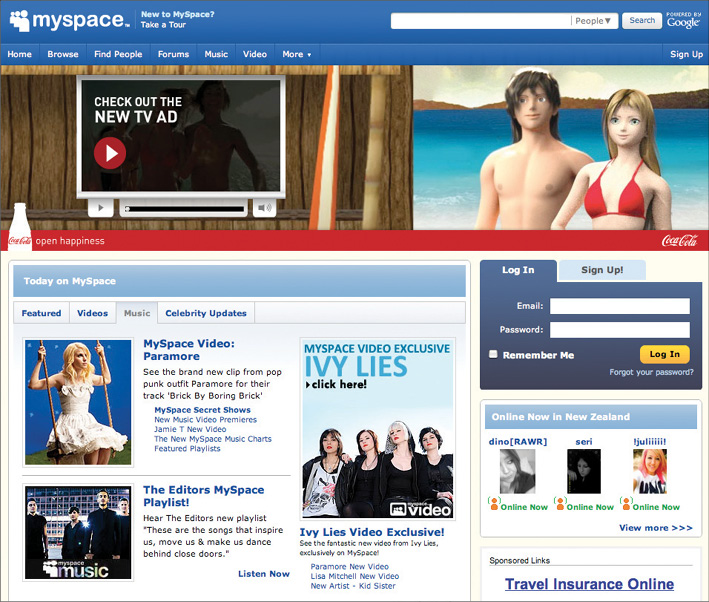The image size is (709, 602).
Task: Open the Browse menu item
Action: click(63, 54)
